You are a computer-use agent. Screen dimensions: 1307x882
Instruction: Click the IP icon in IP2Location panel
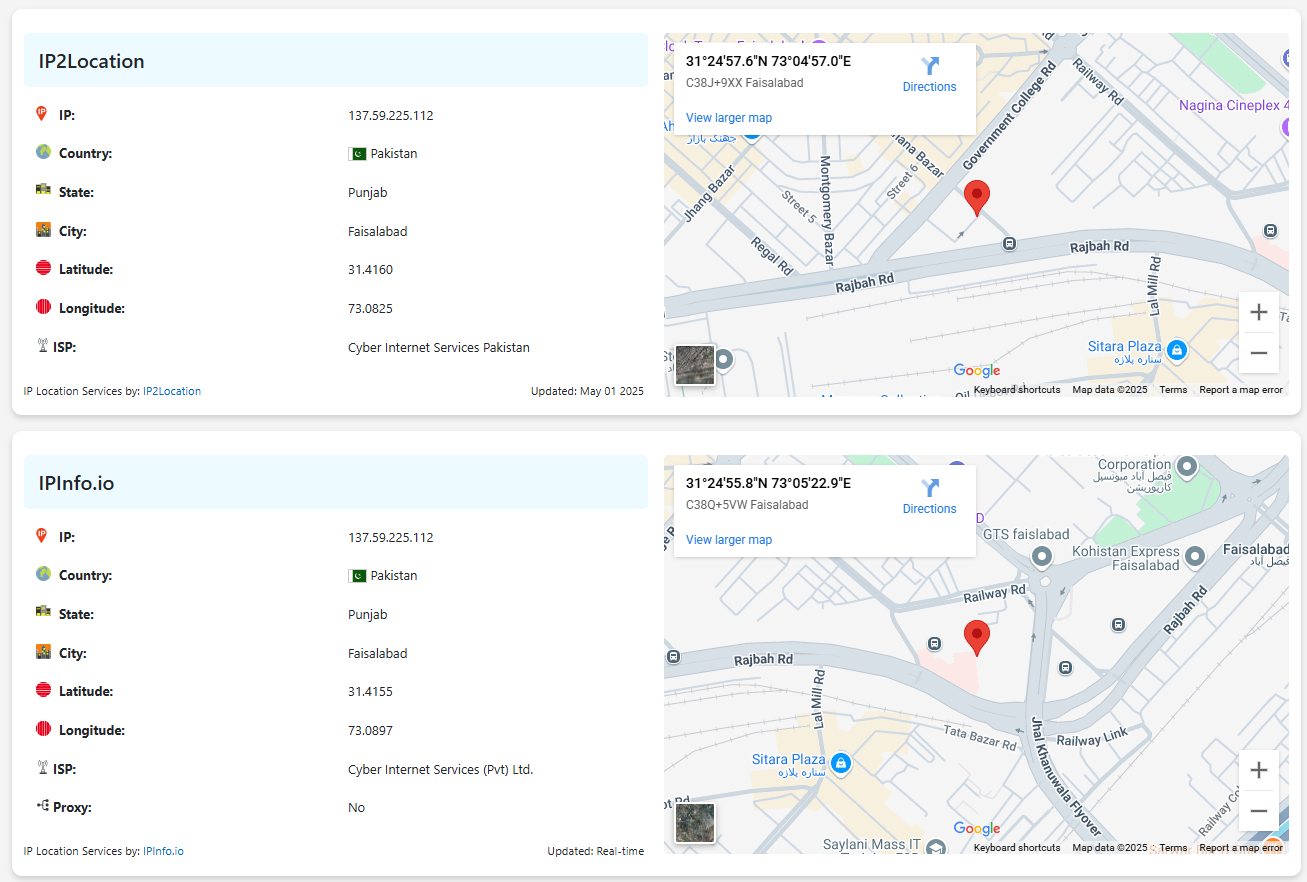(x=42, y=114)
